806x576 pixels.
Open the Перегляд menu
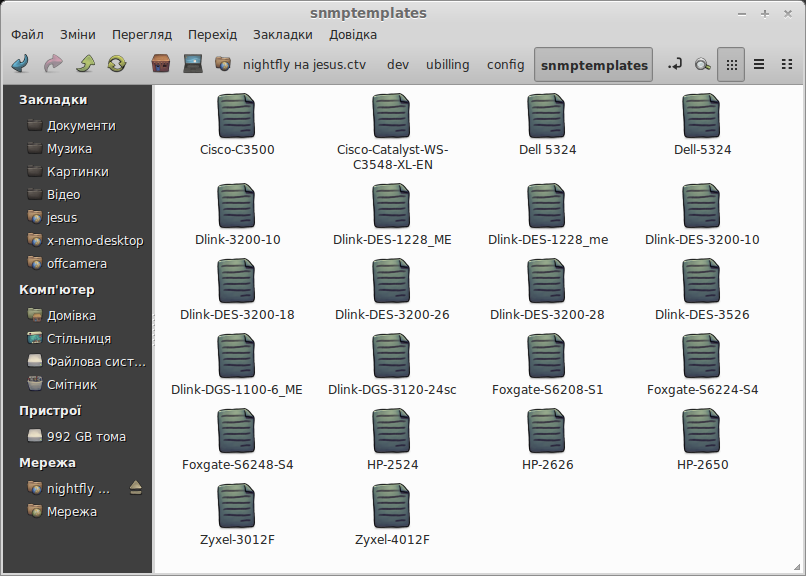coord(142,34)
